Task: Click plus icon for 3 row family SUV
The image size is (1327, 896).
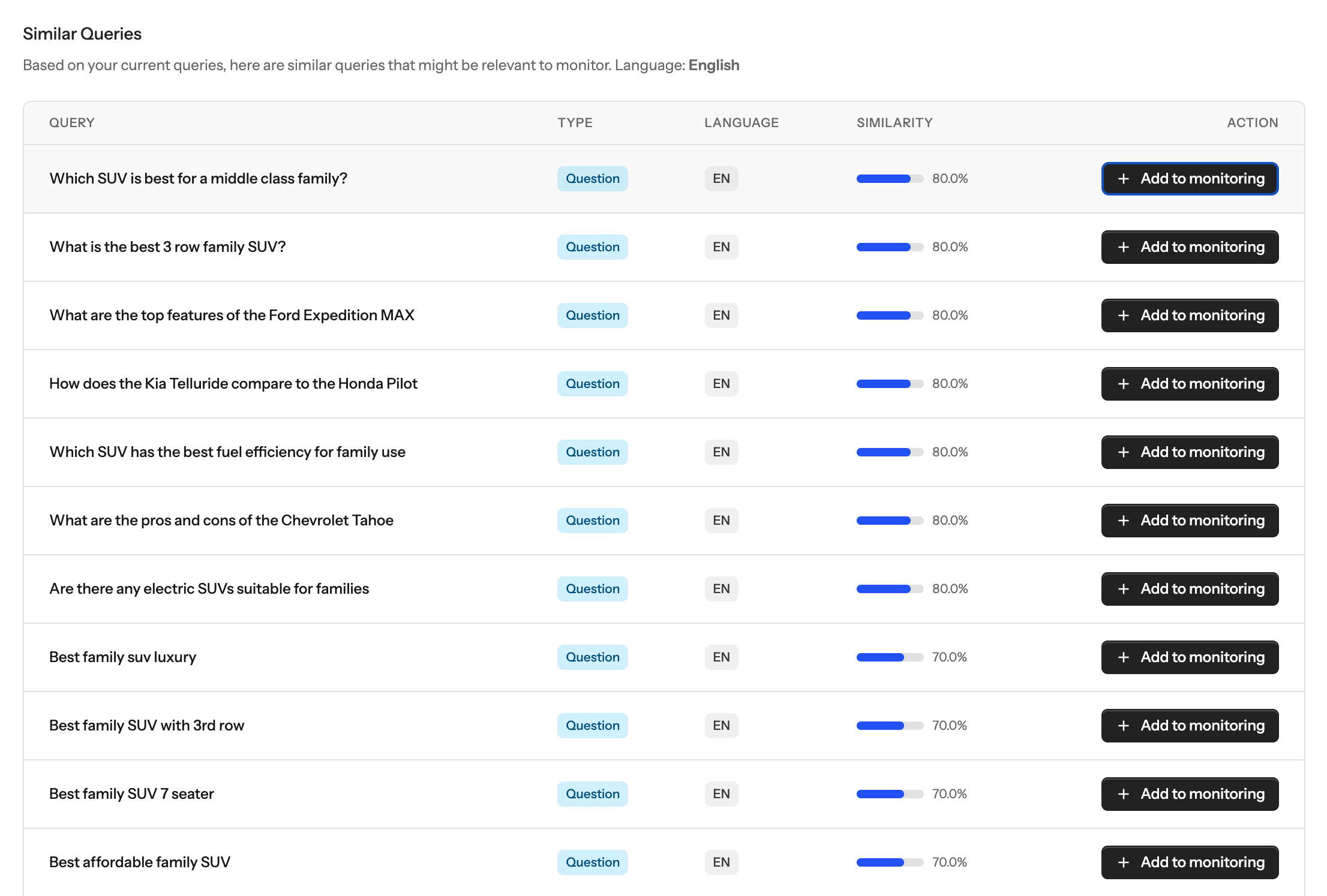Action: (x=1124, y=247)
